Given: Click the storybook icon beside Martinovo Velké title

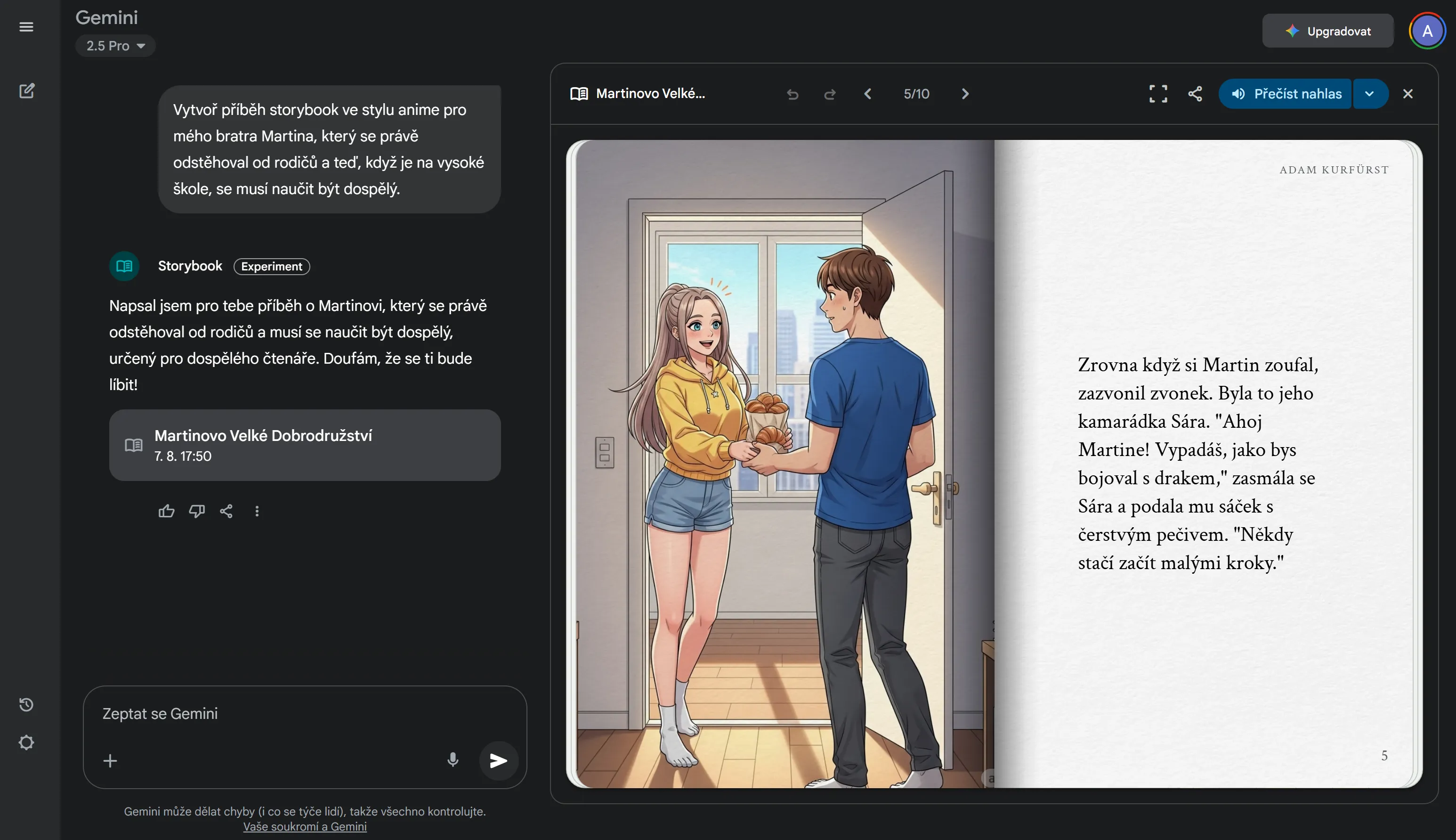Looking at the screenshot, I should click(x=578, y=93).
